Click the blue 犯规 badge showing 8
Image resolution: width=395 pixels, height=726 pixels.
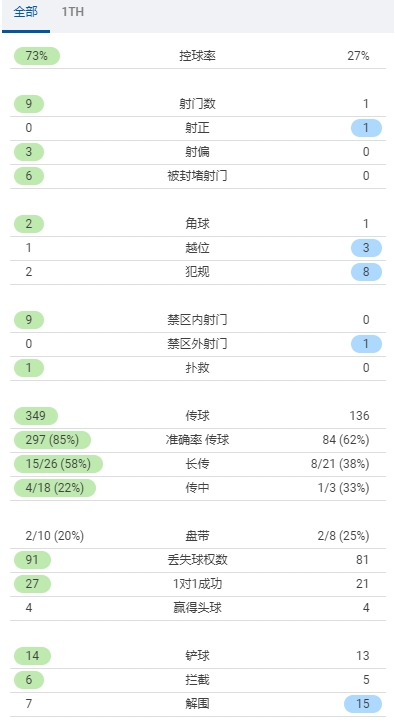point(366,272)
